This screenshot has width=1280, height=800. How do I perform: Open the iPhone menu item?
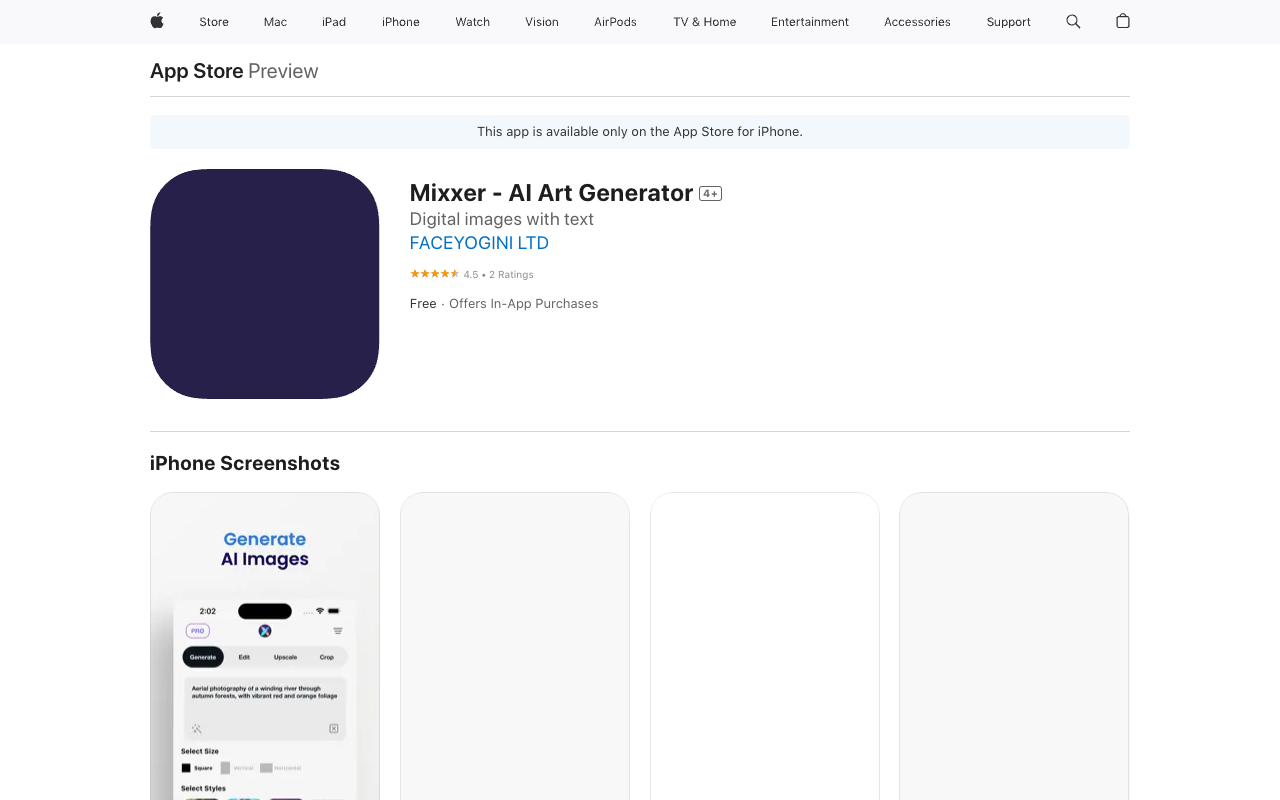tap(401, 22)
